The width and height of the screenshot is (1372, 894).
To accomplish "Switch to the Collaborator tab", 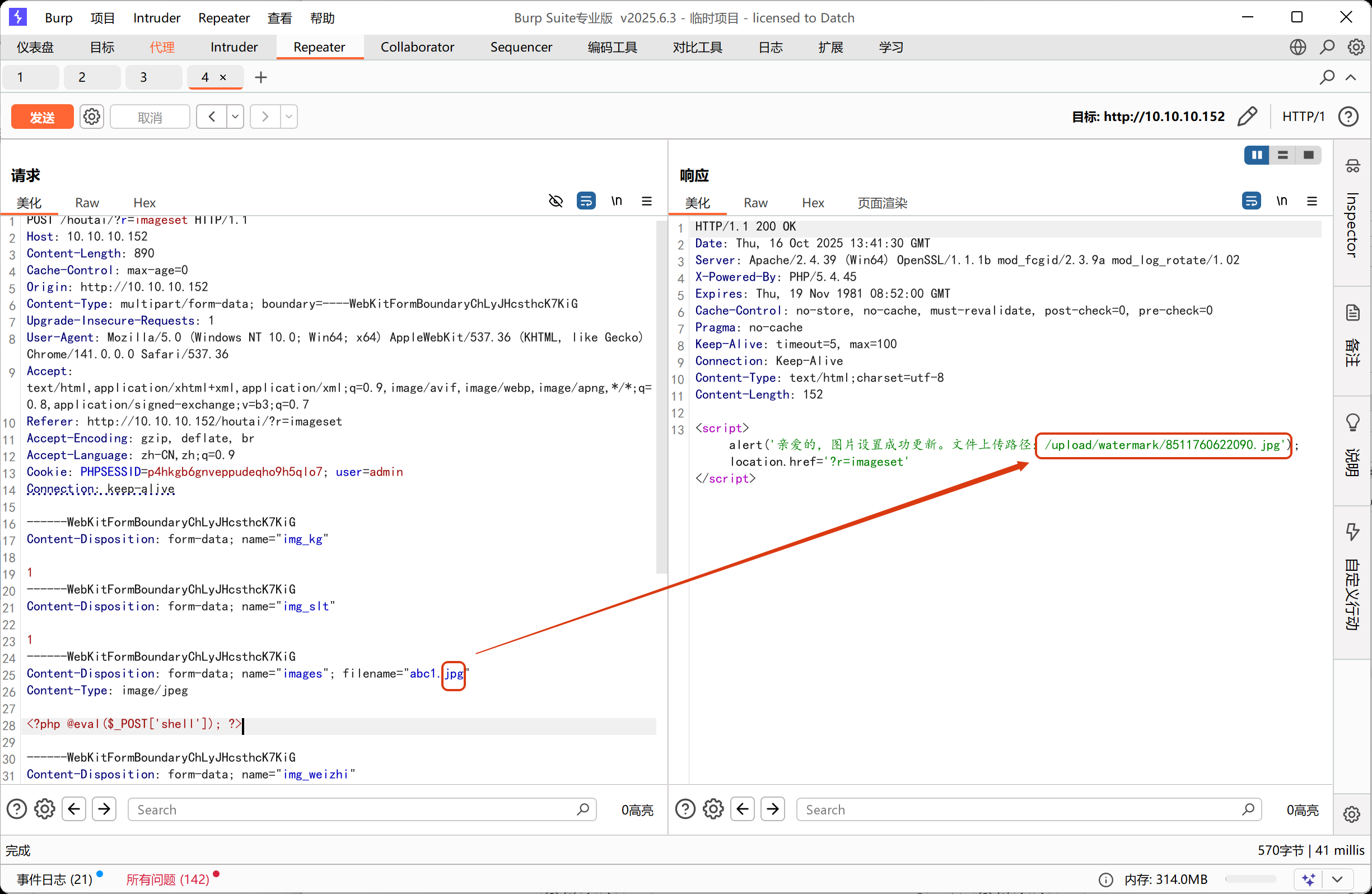I will click(x=417, y=46).
